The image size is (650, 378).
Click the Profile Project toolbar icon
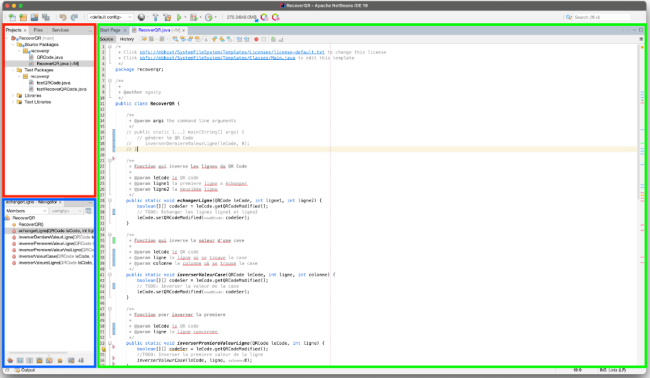coord(209,17)
